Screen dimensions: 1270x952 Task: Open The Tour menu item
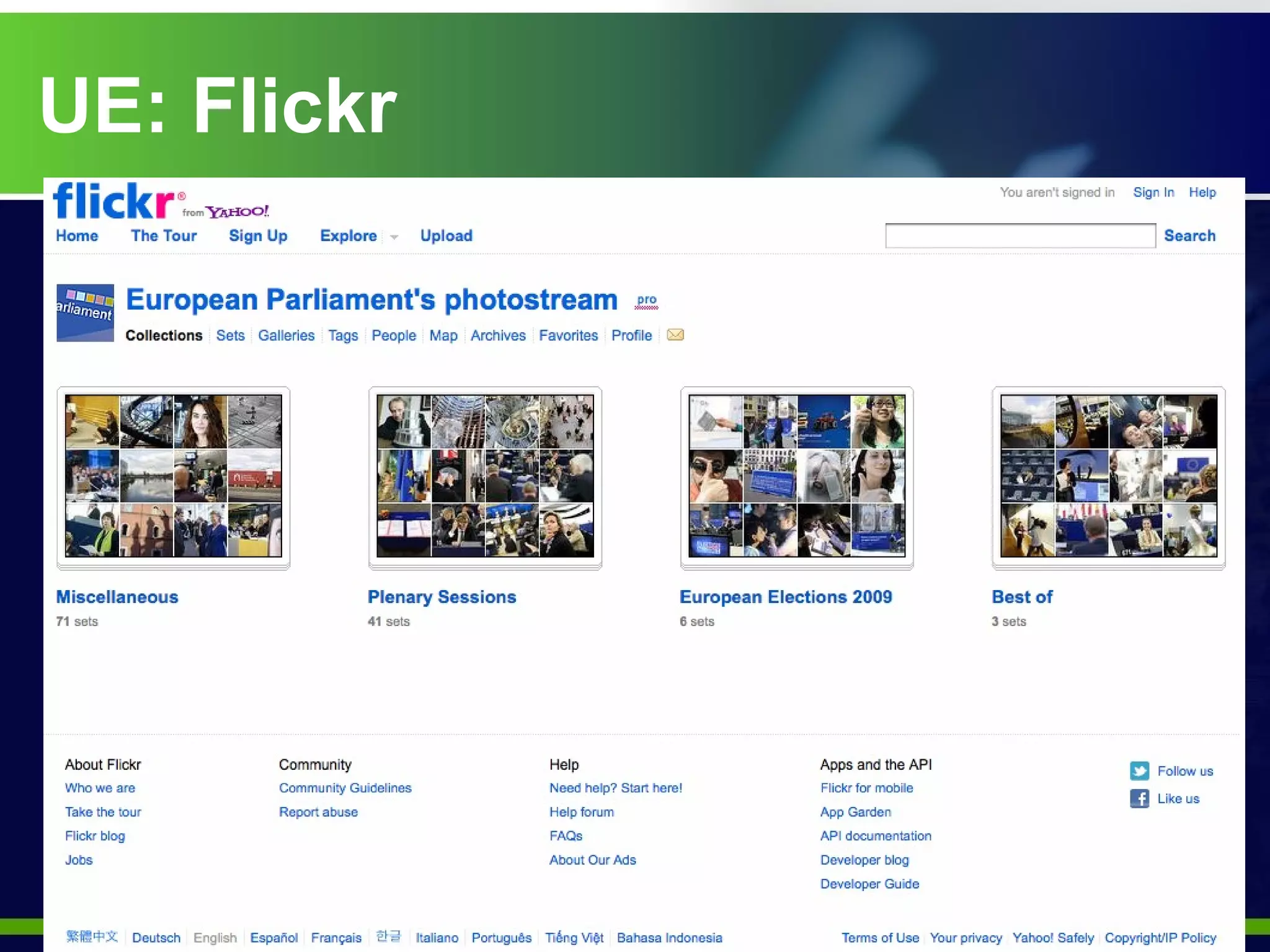click(164, 236)
